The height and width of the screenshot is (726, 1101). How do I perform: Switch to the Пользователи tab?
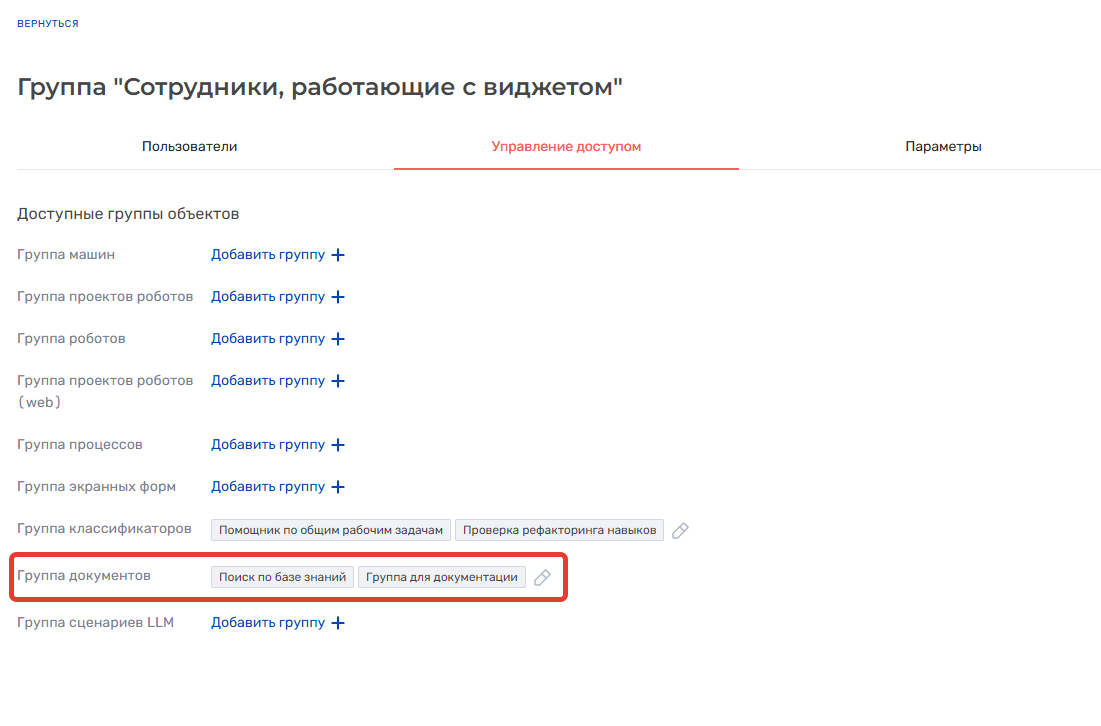tap(189, 147)
